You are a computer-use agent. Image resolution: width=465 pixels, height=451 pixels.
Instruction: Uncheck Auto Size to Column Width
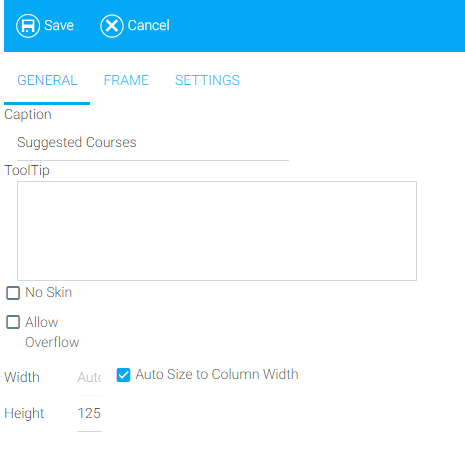(123, 375)
